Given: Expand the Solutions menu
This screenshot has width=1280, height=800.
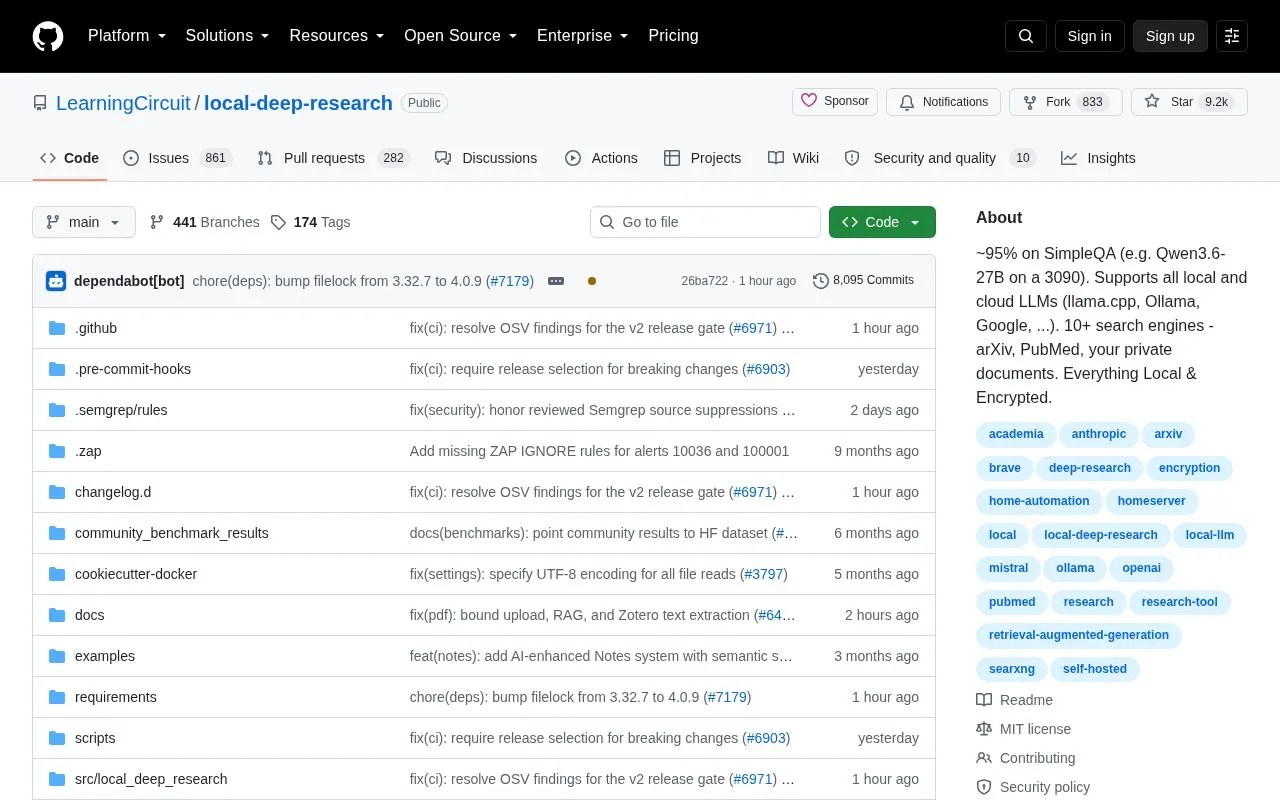Looking at the screenshot, I should point(228,36).
